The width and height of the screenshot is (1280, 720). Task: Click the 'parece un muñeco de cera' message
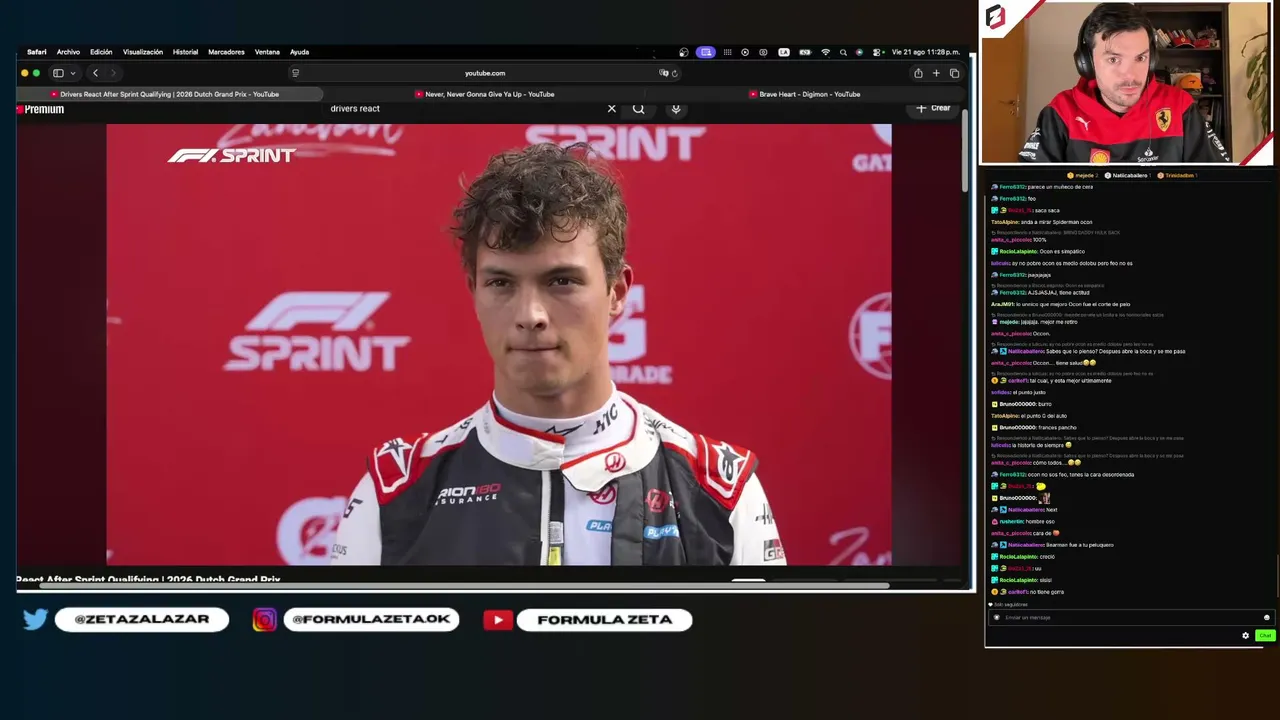coord(1042,187)
